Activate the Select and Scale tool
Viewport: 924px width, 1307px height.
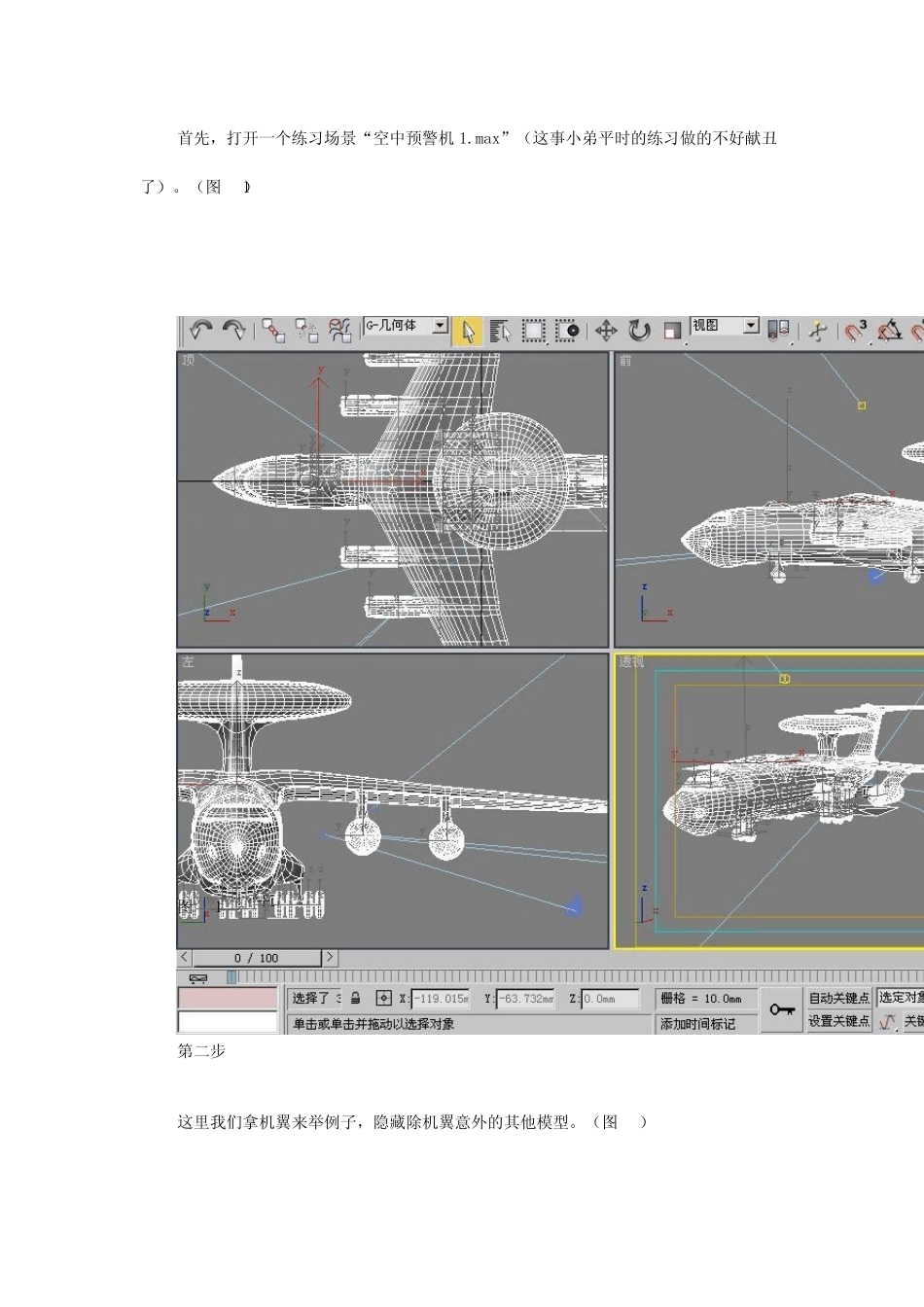672,331
